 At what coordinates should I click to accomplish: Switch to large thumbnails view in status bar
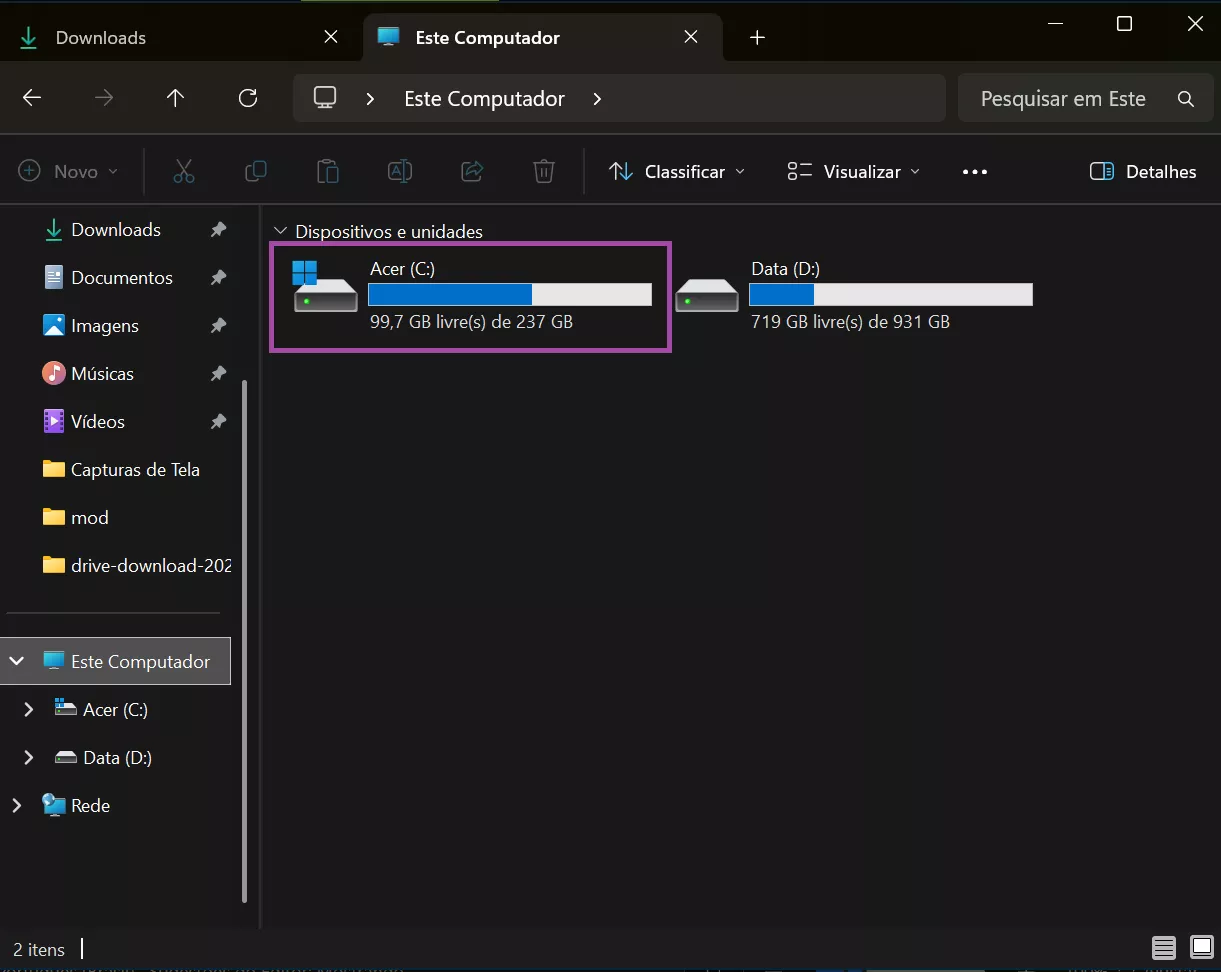pos(1201,947)
